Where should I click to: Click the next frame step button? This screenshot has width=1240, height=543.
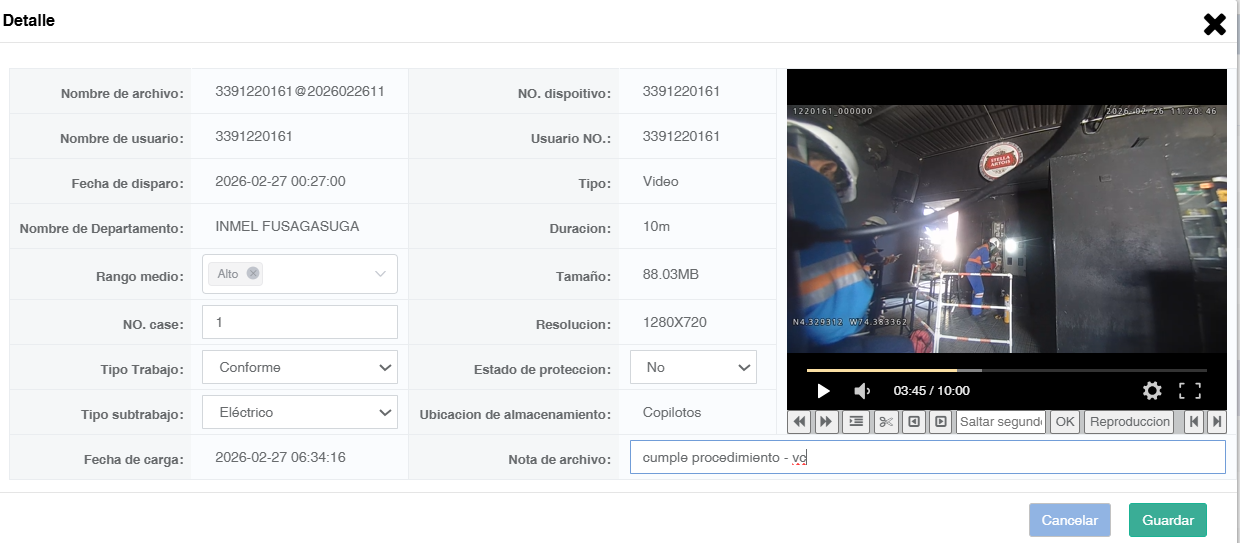(x=940, y=422)
